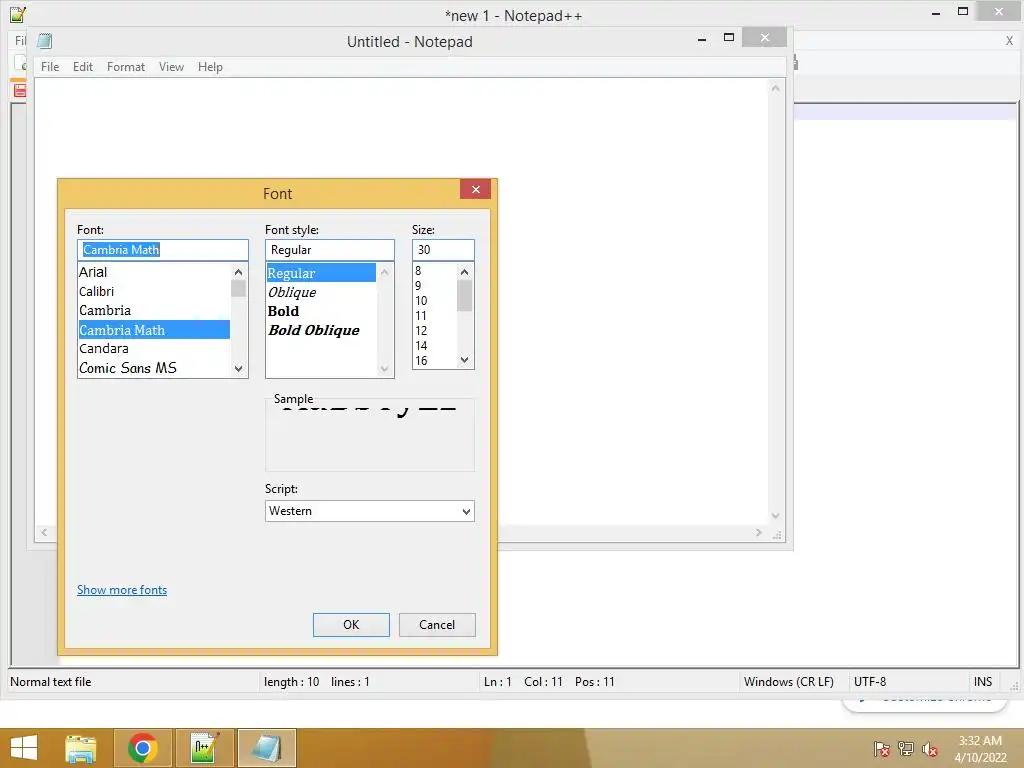Click the Font name input field
The height and width of the screenshot is (768, 1024).
[163, 250]
